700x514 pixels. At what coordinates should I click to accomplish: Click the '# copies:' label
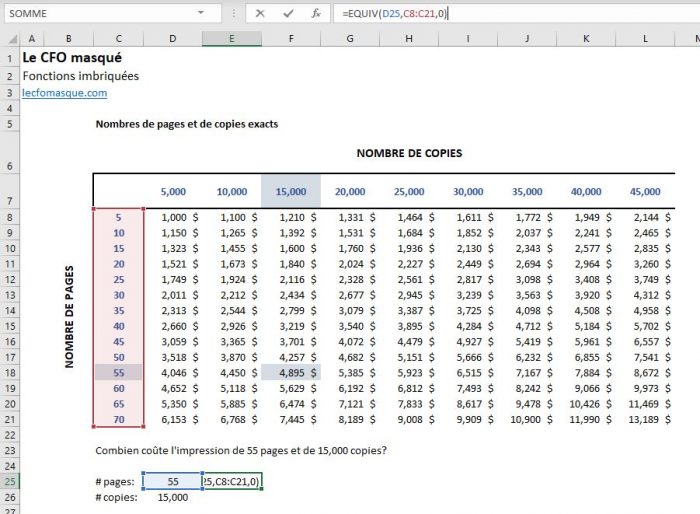pos(117,497)
